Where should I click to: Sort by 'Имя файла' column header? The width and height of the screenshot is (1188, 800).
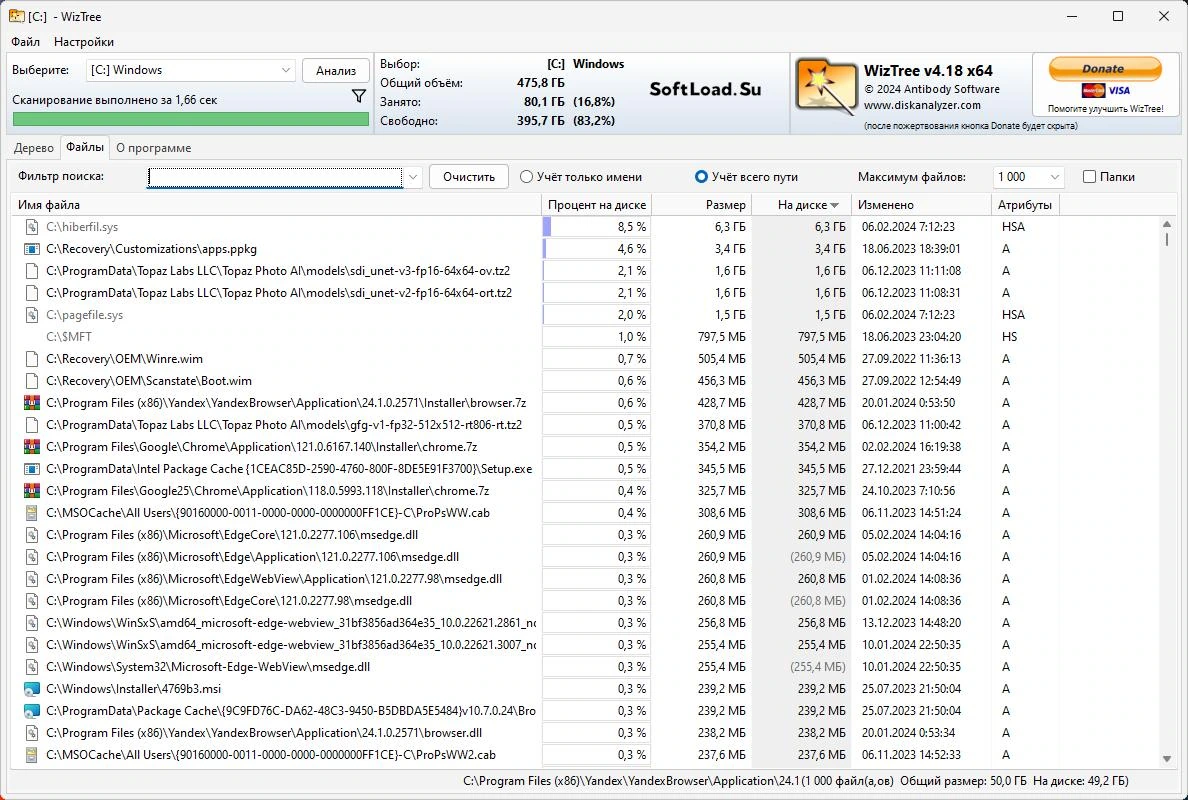[x=276, y=205]
